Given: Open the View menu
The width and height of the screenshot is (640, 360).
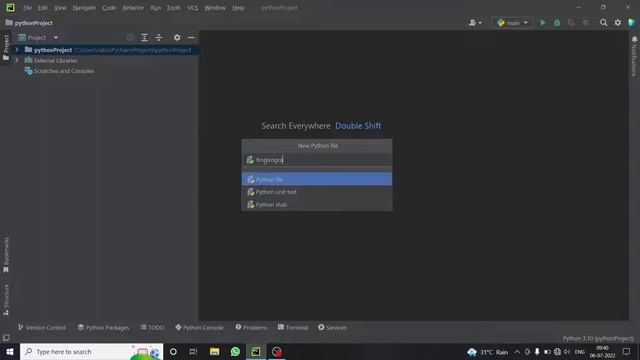Looking at the screenshot, I should click(x=60, y=8).
